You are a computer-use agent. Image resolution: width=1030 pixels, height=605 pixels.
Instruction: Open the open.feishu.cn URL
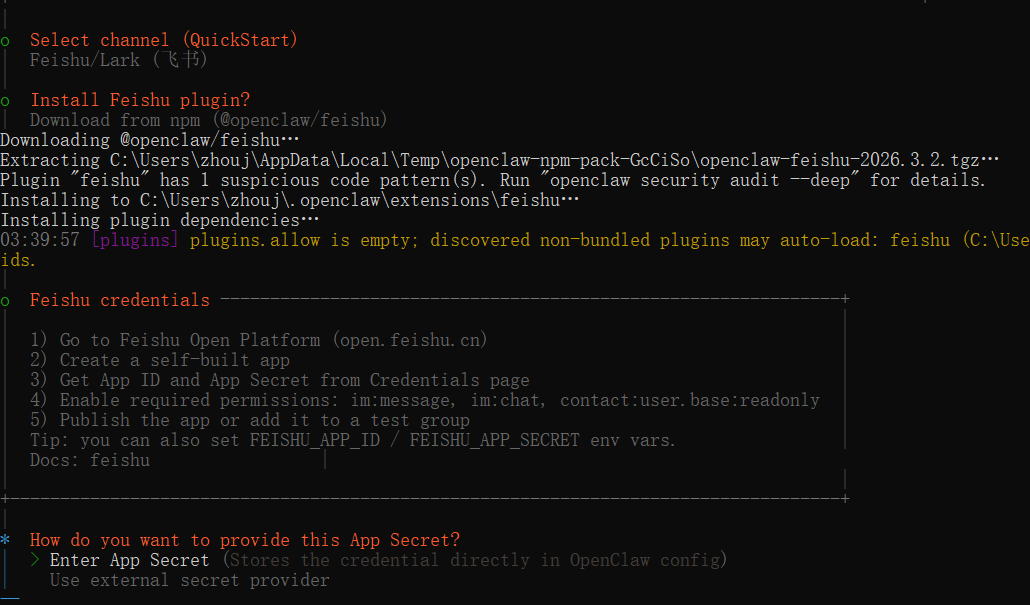click(x=412, y=340)
